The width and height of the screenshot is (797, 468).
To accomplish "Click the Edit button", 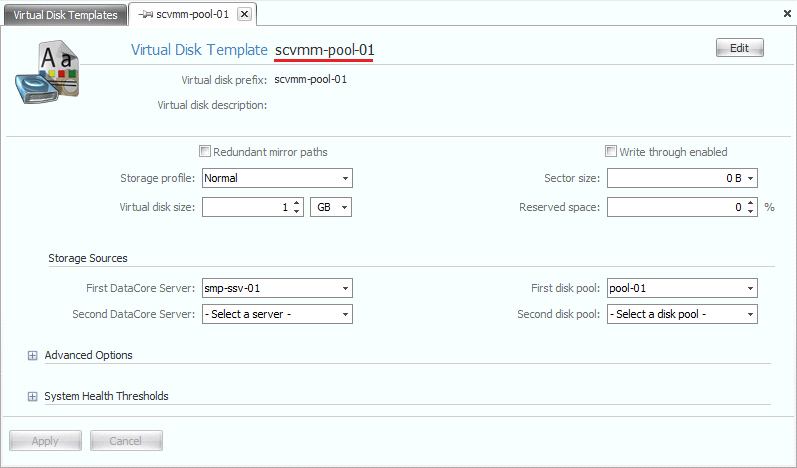I will point(739,48).
